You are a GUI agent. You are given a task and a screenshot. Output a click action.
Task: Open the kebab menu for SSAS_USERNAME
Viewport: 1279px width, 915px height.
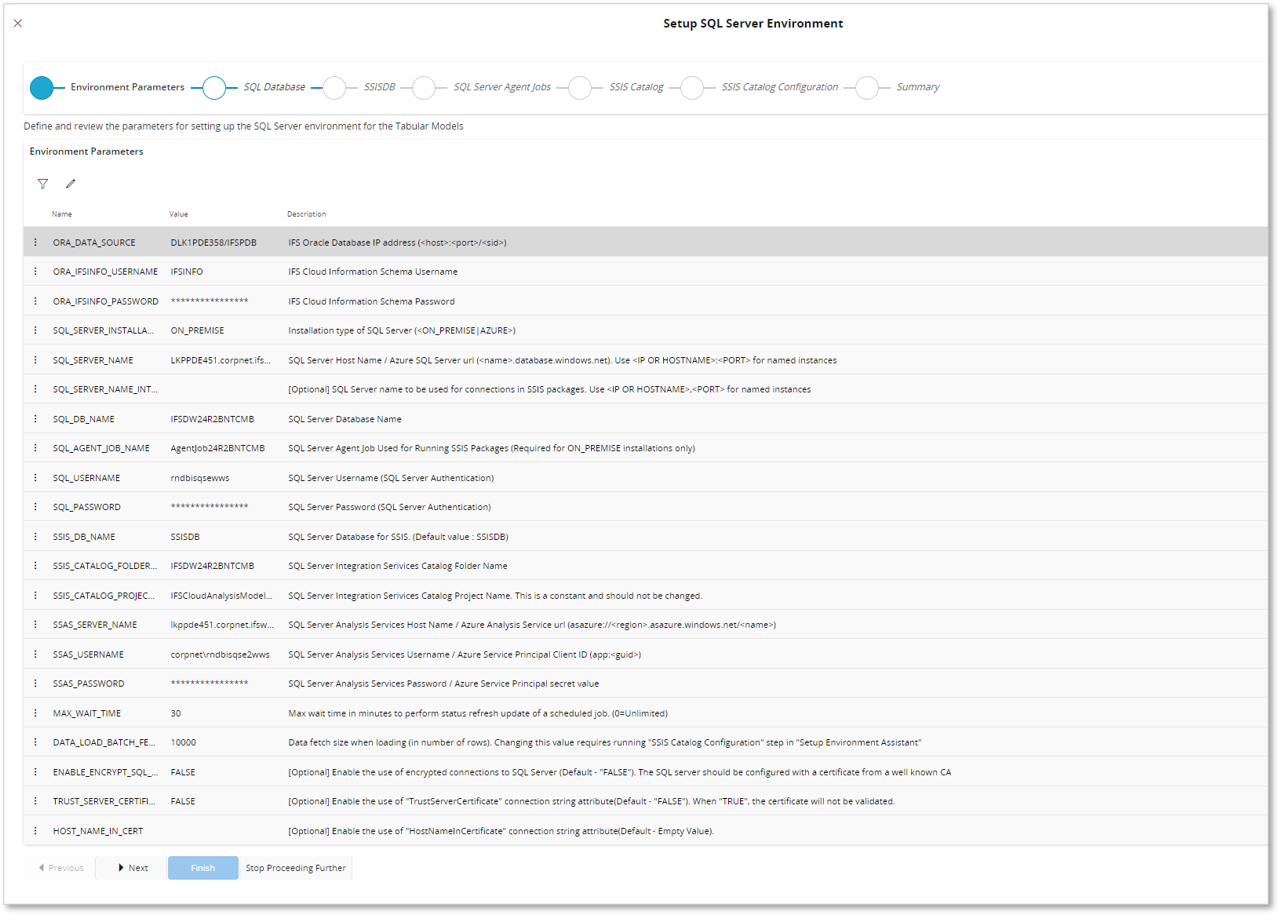pos(36,653)
